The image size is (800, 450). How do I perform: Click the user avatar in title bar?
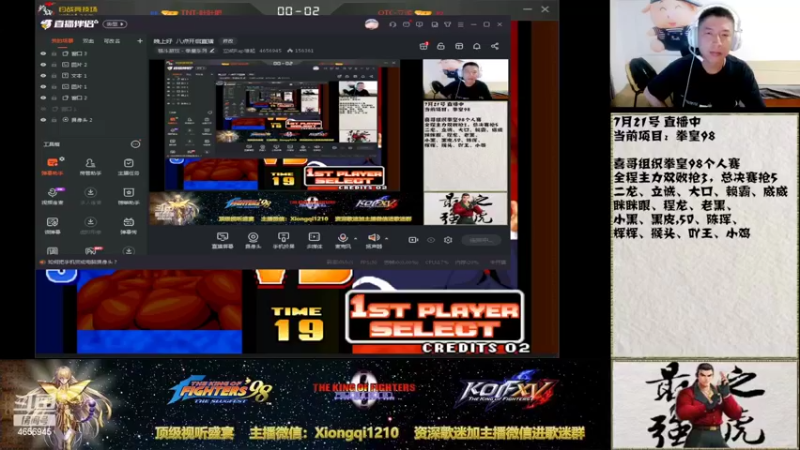pos(372,24)
